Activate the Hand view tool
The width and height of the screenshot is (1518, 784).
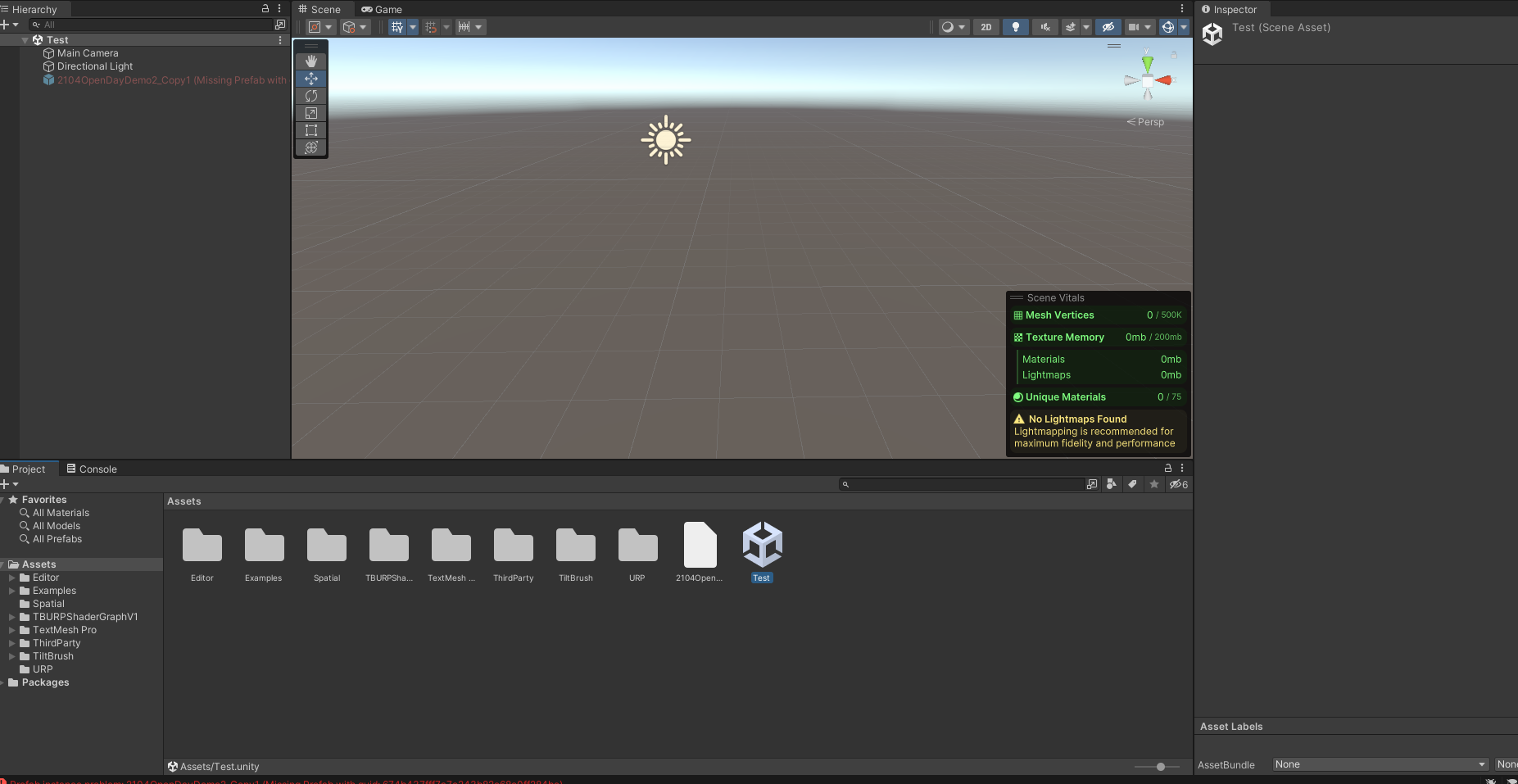(x=310, y=60)
